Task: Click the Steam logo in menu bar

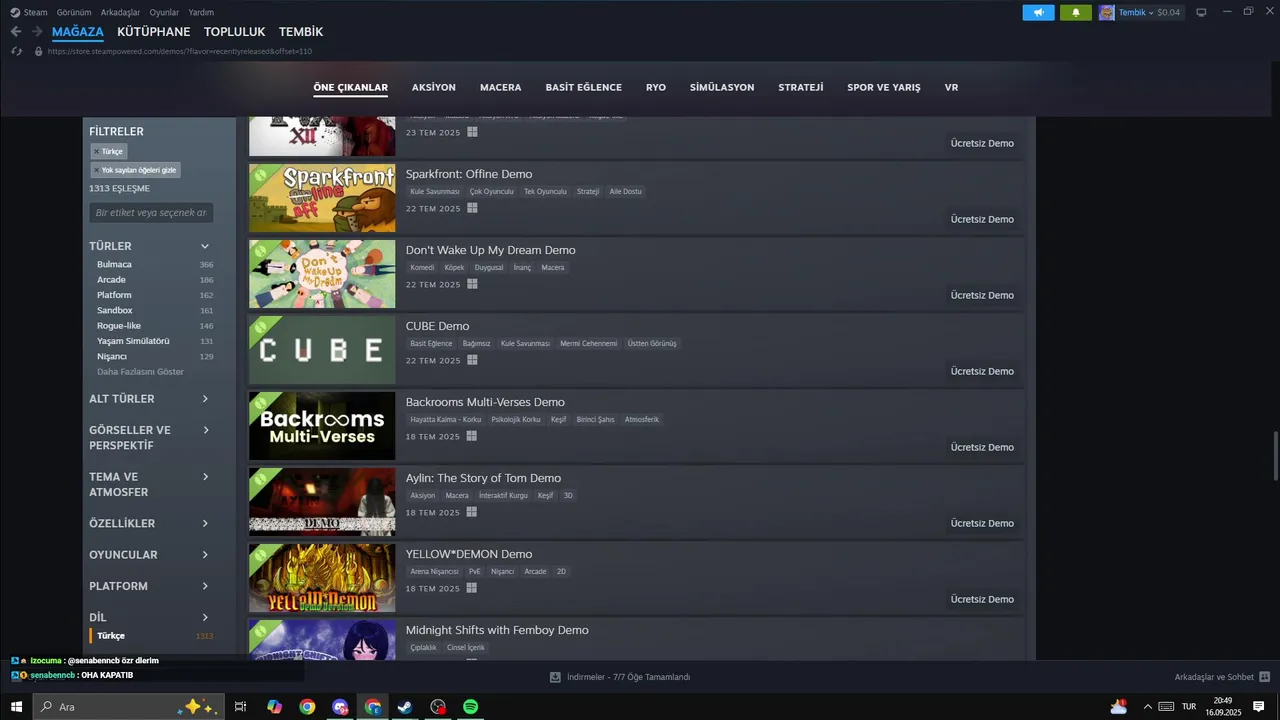Action: coord(15,12)
